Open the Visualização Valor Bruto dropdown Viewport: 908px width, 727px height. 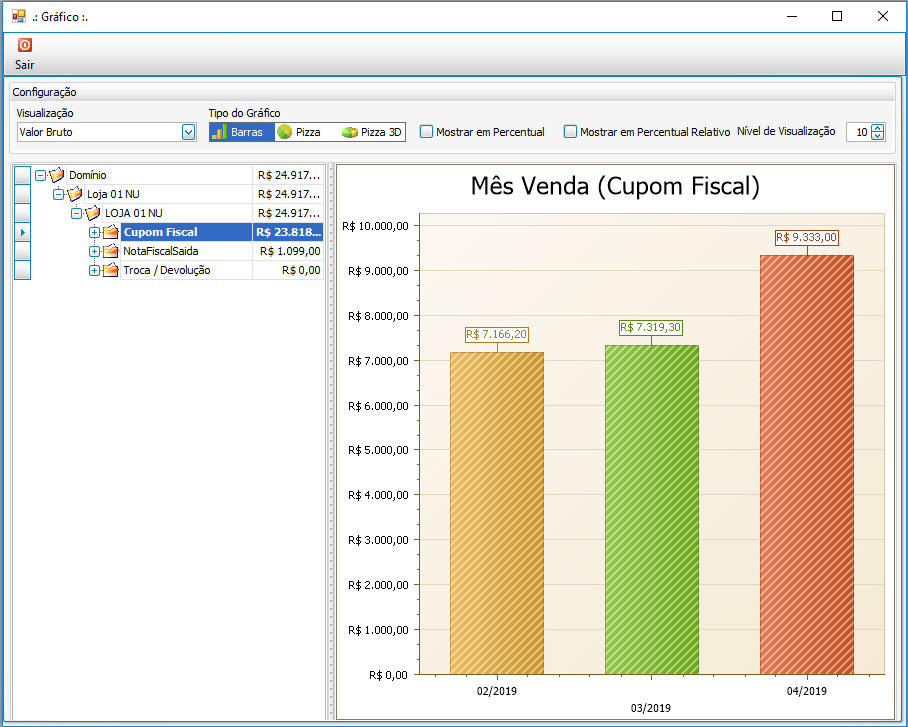[x=188, y=132]
